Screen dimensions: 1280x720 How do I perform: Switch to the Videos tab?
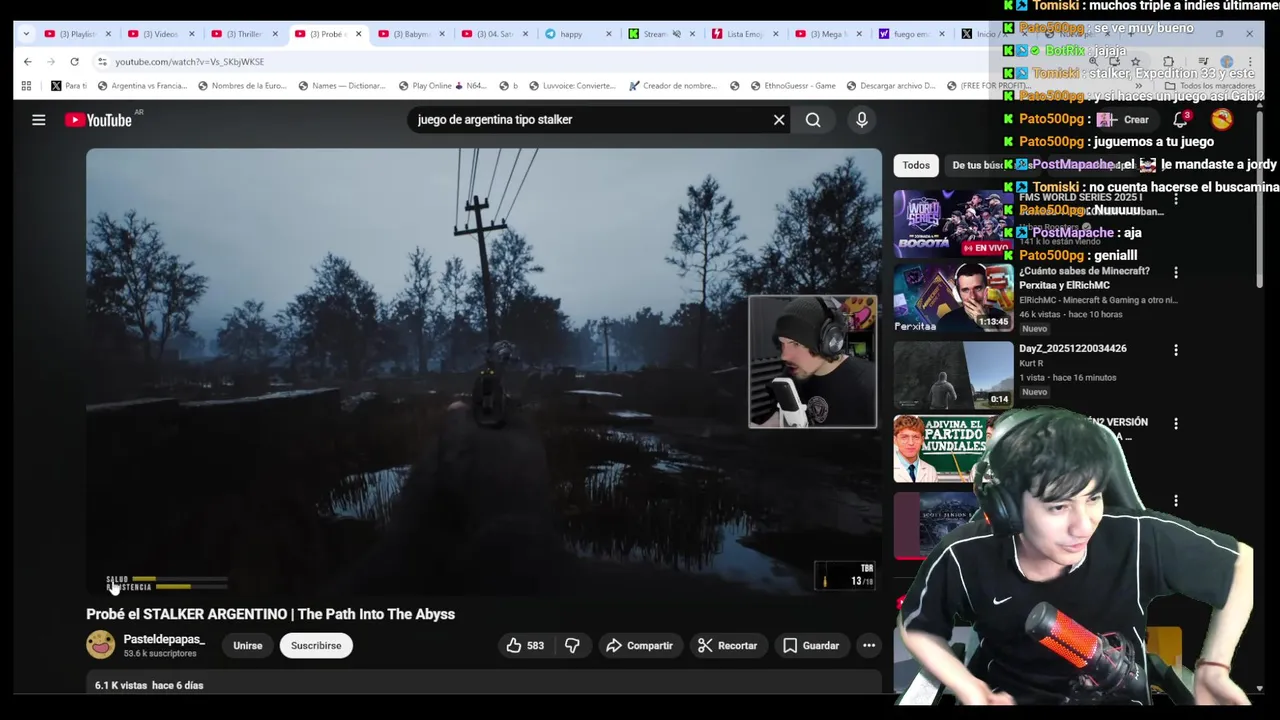tap(160, 34)
